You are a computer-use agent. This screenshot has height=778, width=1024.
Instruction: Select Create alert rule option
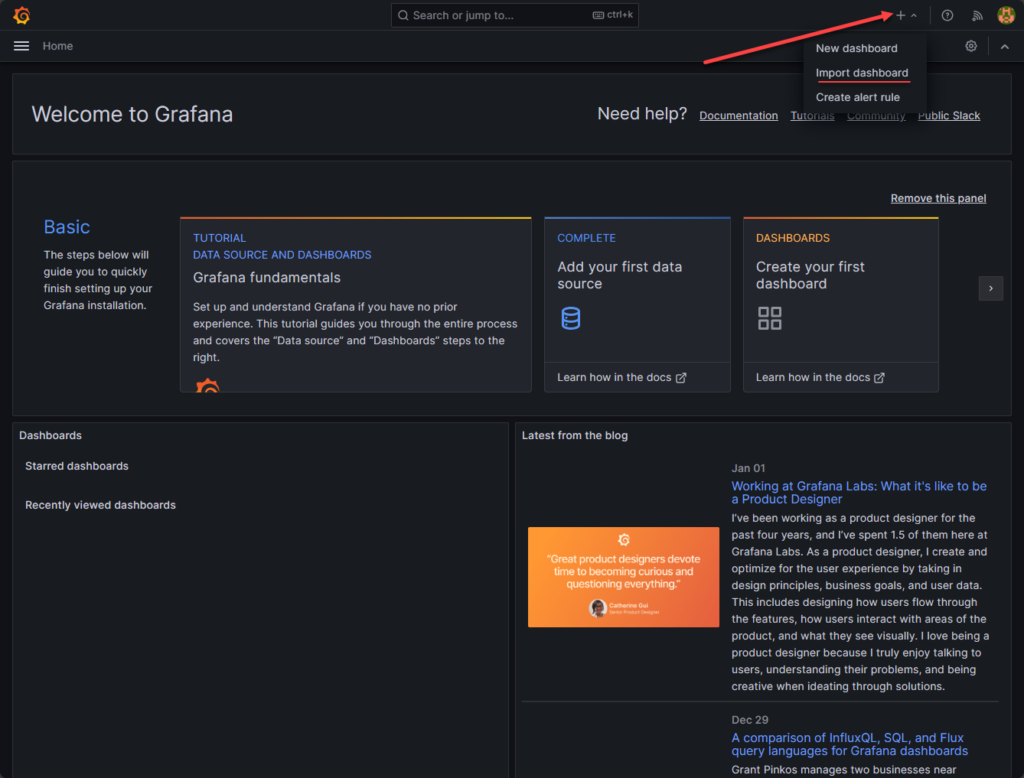click(858, 96)
